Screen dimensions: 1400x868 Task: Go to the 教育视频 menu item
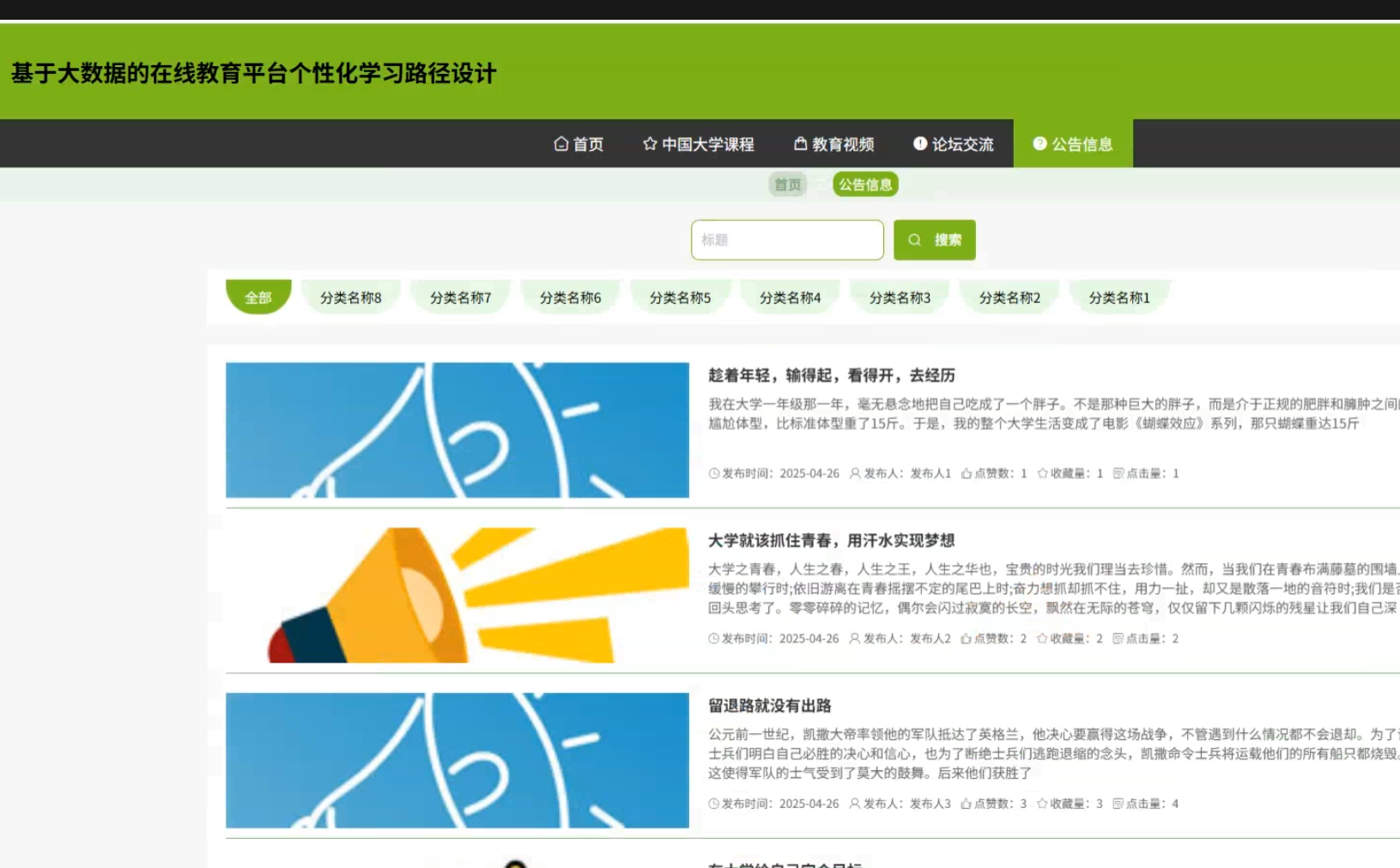[833, 143]
